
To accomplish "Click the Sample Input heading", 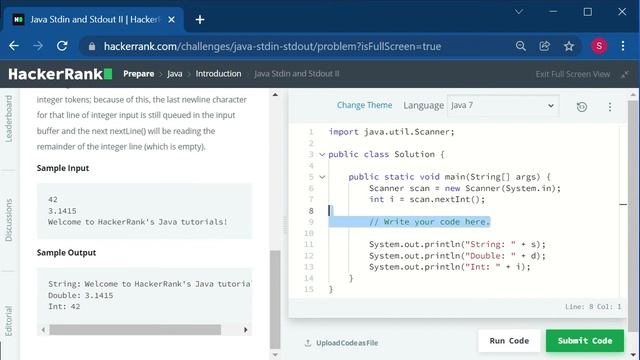I will coord(63,168).
